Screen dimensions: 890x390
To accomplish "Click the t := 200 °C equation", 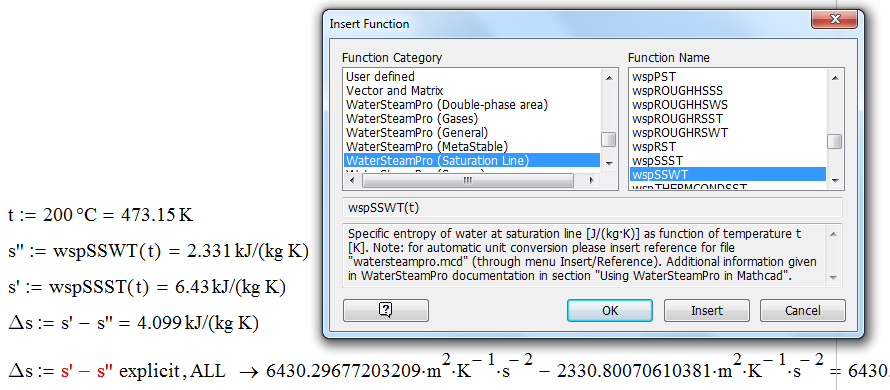I will tap(100, 215).
